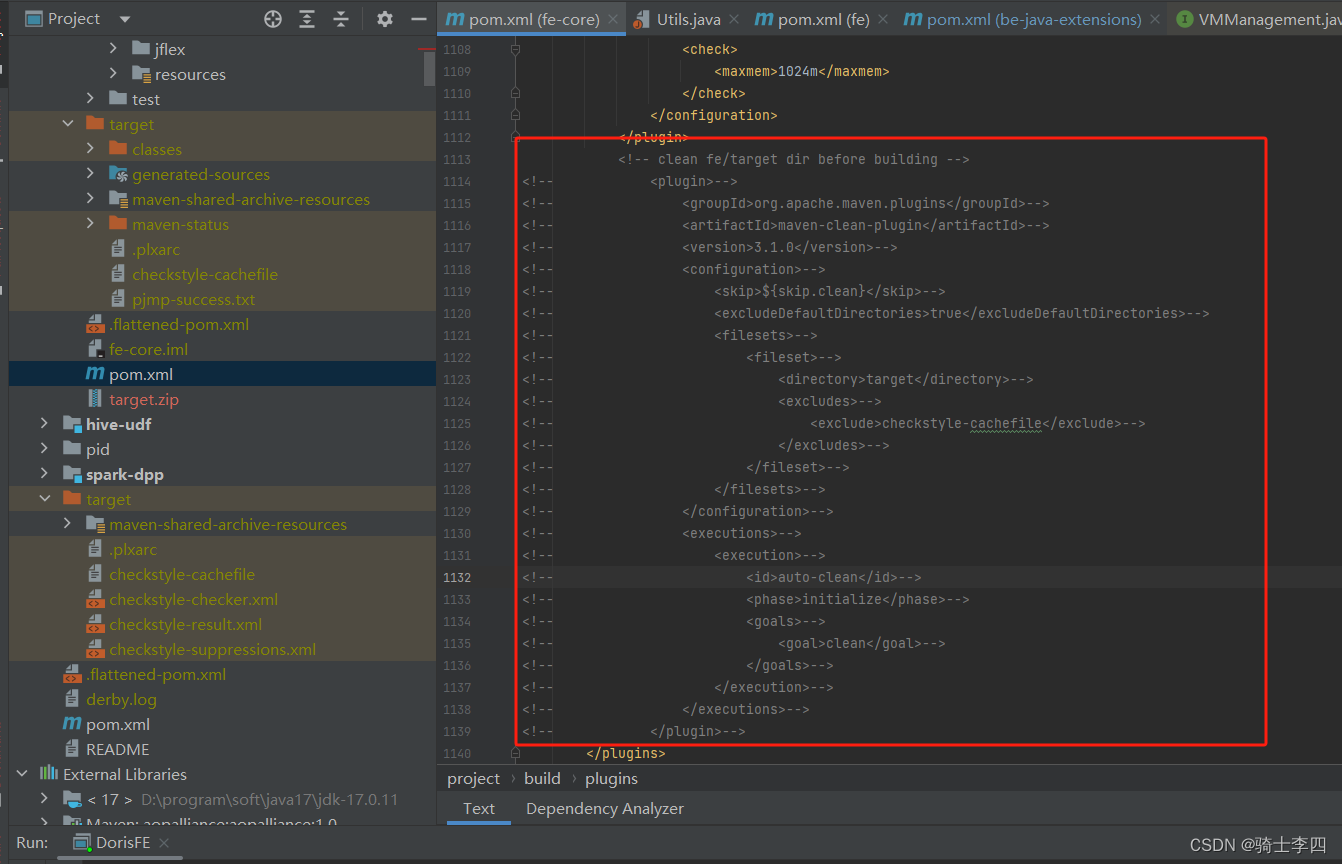Click the External Libraries icon
The image size is (1342, 864).
(48, 774)
